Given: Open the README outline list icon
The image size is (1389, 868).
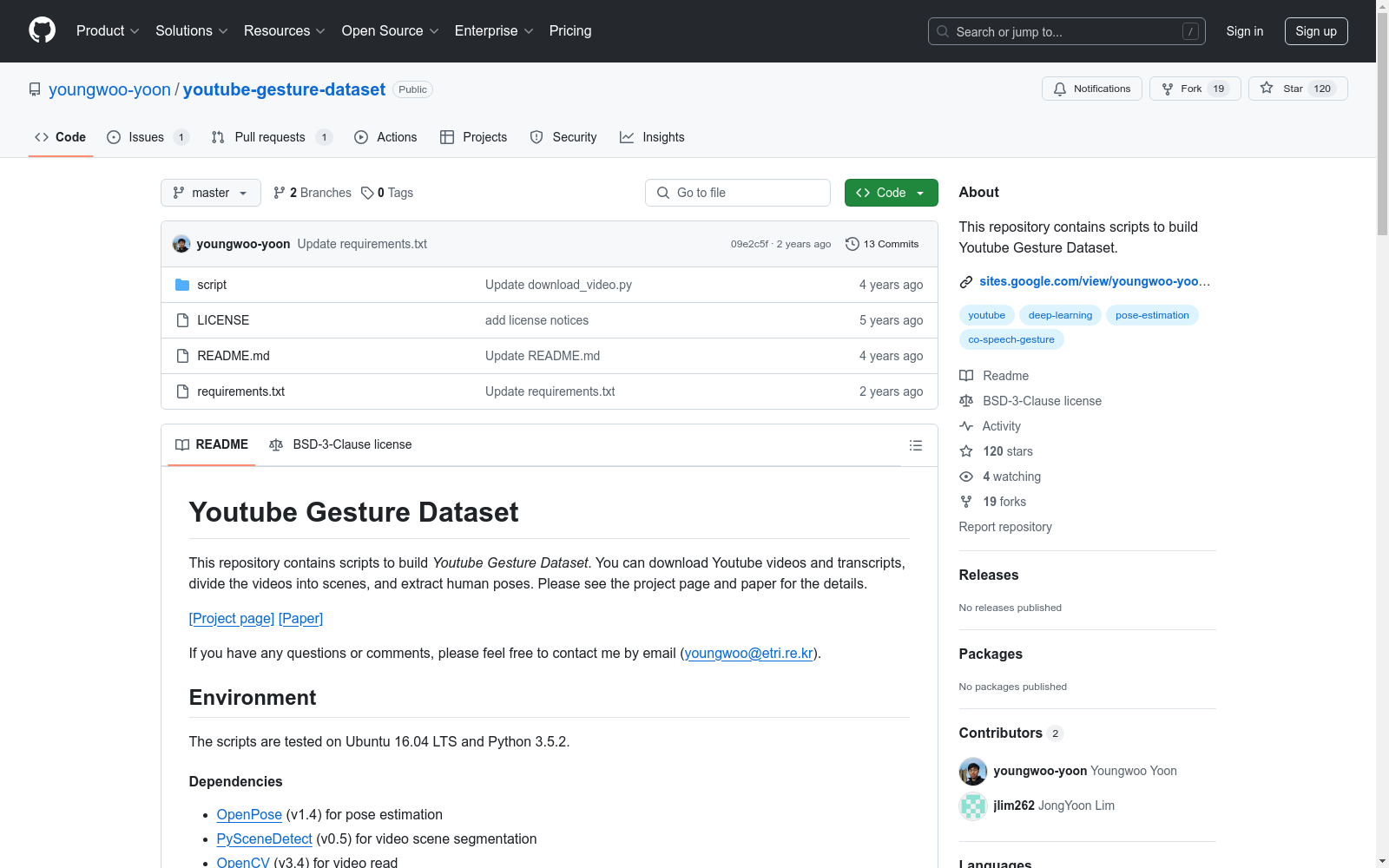Looking at the screenshot, I should coord(916,445).
